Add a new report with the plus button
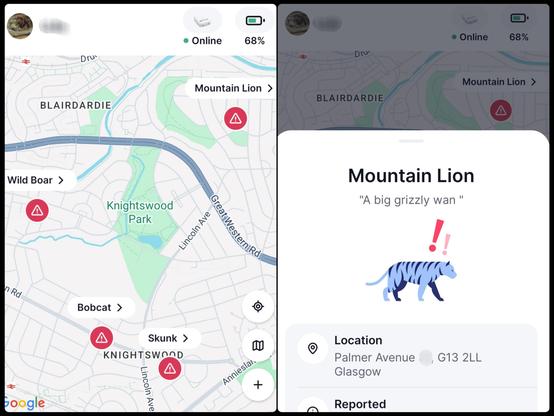Image resolution: width=554 pixels, height=416 pixels. pos(258,385)
